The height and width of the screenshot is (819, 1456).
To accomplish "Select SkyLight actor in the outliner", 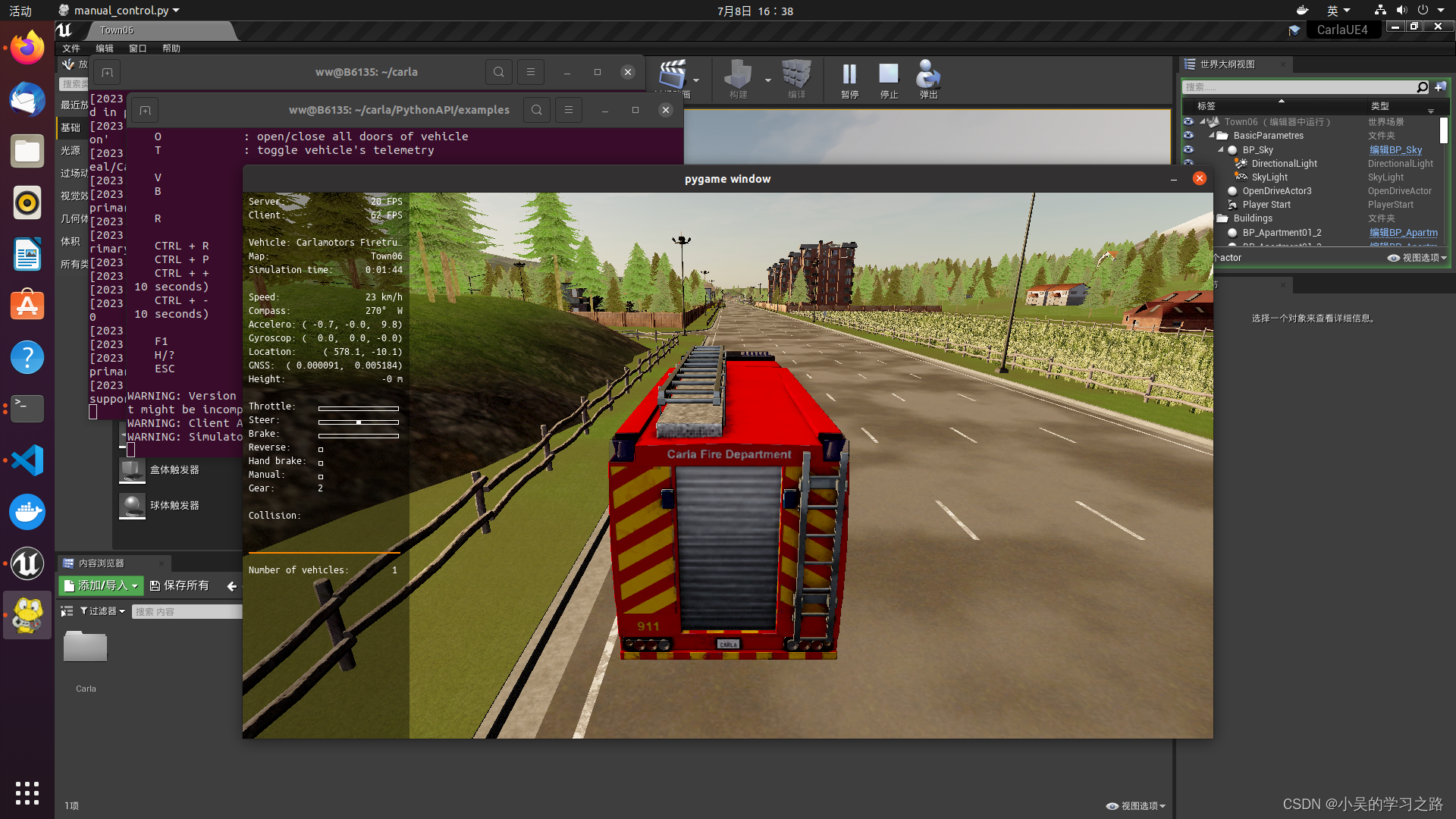I will click(1269, 177).
